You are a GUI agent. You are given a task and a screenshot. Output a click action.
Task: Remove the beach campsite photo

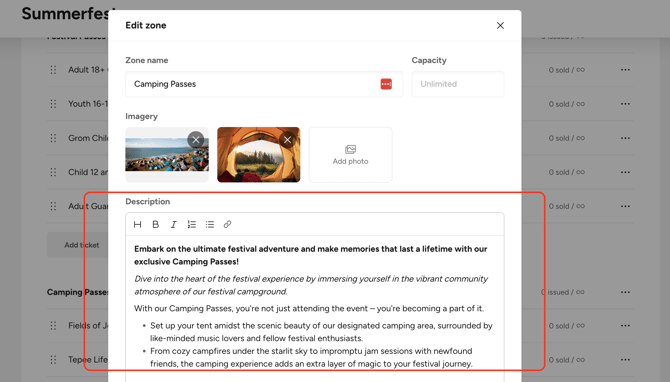click(x=196, y=139)
